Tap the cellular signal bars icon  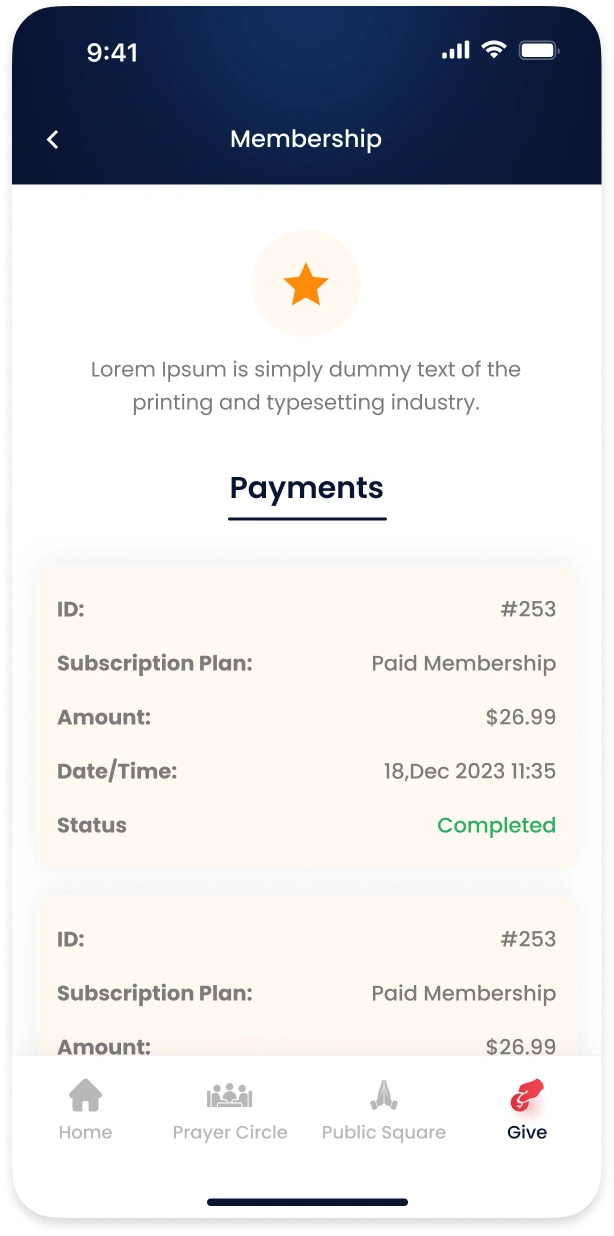coord(455,50)
